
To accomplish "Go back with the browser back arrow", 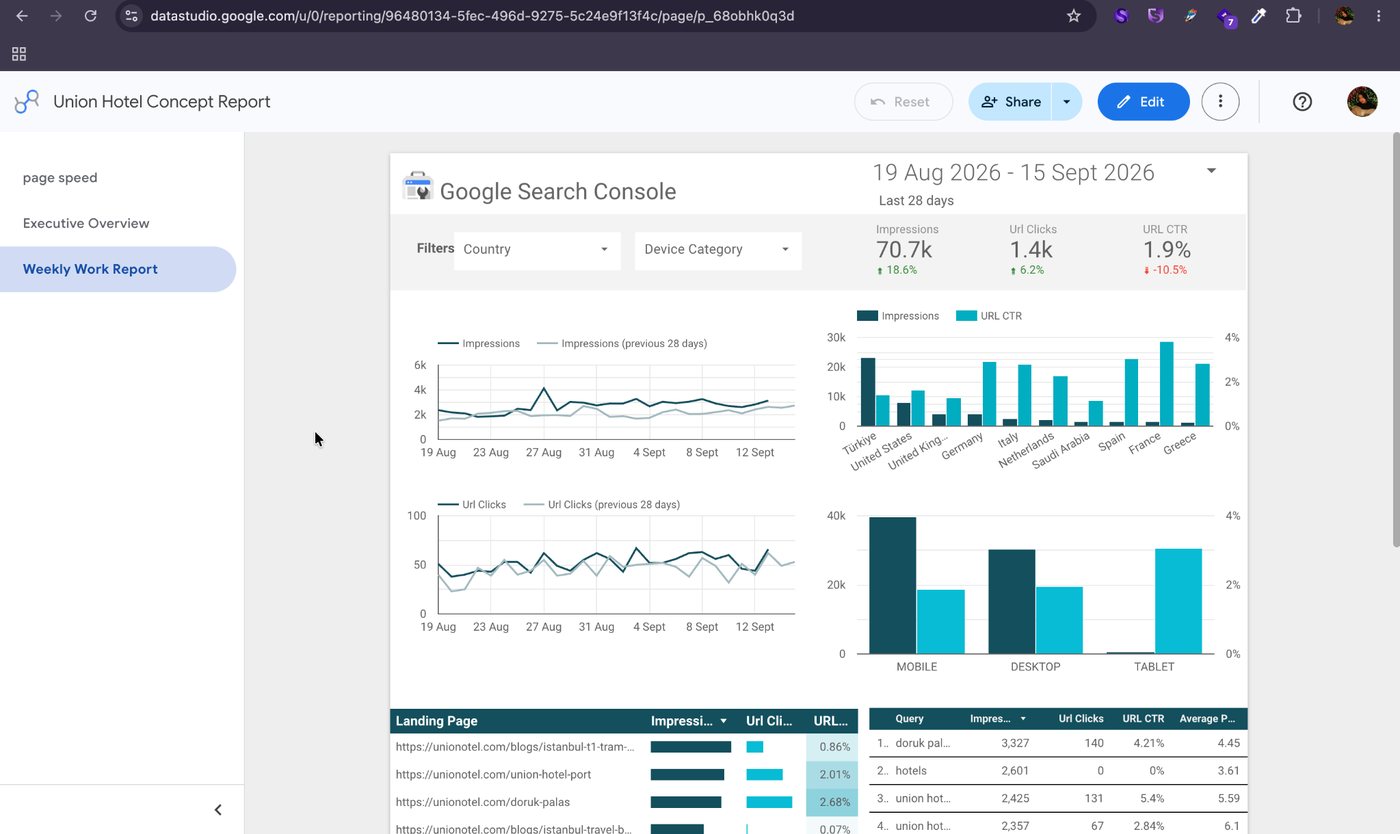I will (x=22, y=16).
